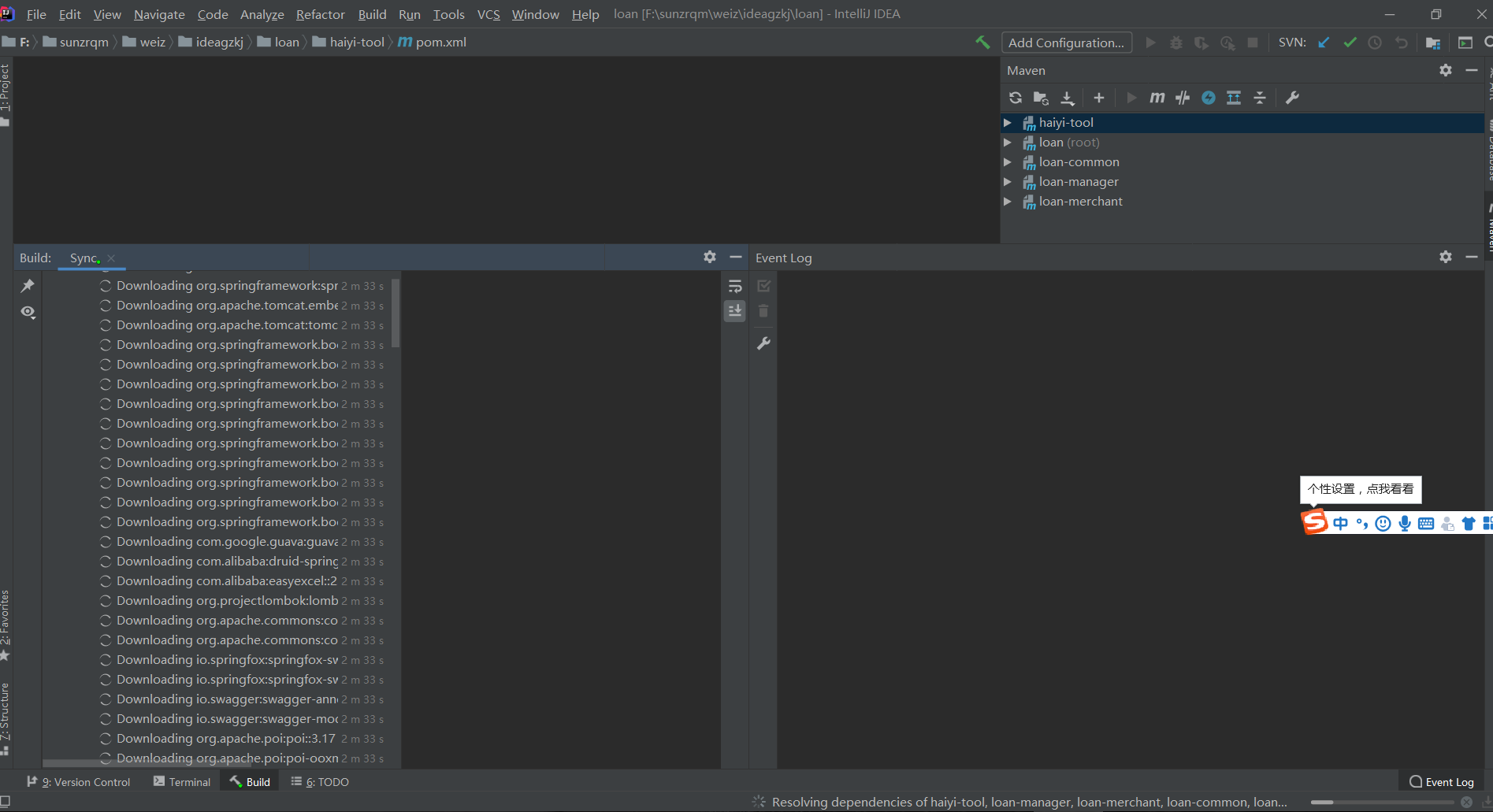Add Maven project with plus icon
1493x812 pixels.
pos(1099,98)
